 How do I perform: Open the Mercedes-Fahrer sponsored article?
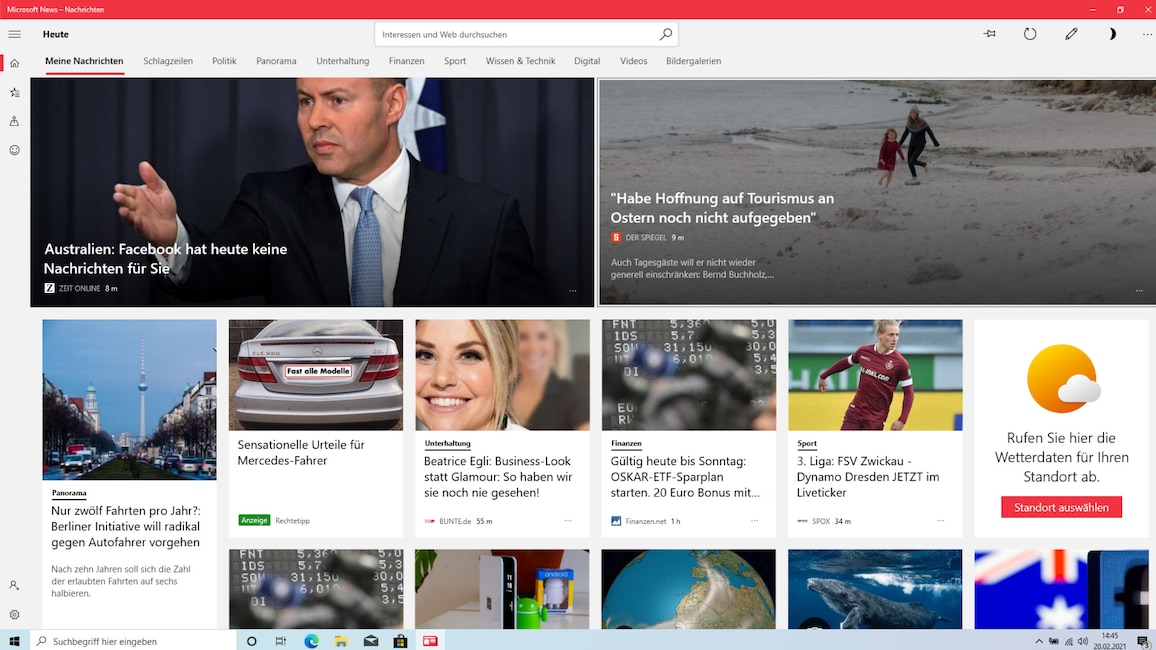301,452
